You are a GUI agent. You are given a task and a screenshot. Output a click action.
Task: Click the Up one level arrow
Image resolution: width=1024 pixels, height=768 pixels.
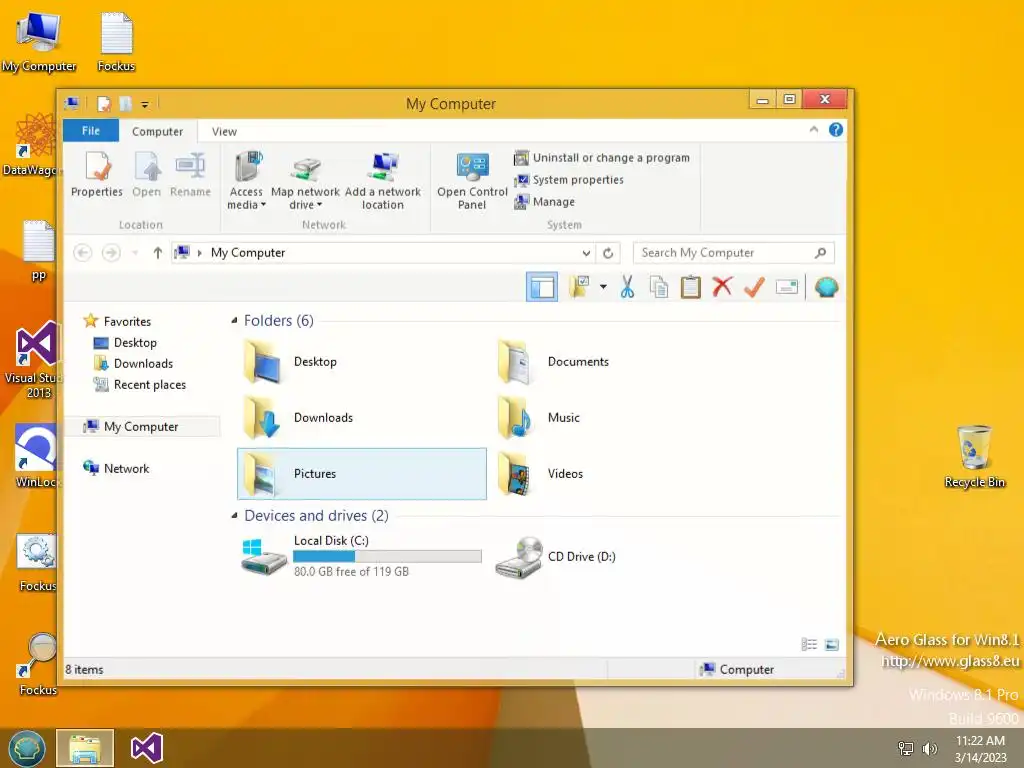click(157, 253)
